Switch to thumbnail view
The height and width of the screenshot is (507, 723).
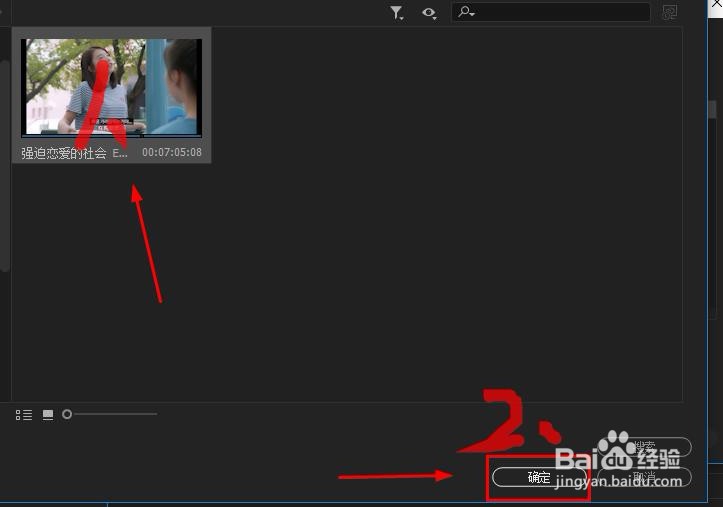[48, 415]
